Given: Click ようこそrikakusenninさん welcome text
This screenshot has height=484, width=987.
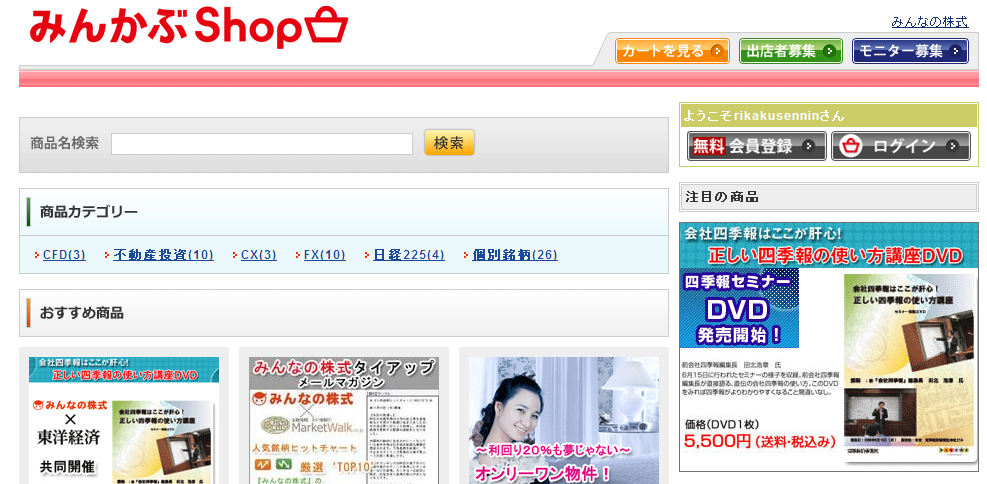Looking at the screenshot, I should (764, 116).
